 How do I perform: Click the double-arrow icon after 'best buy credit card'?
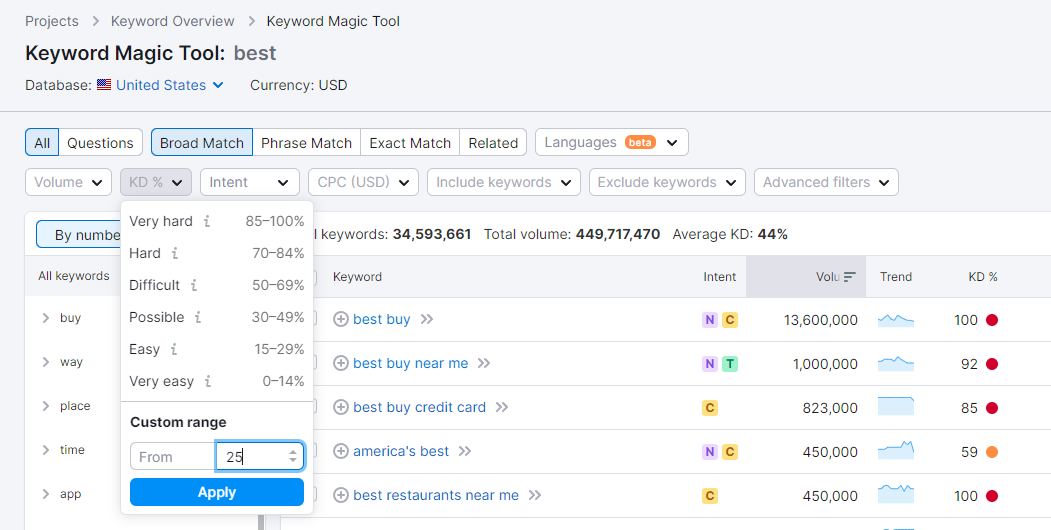502,408
